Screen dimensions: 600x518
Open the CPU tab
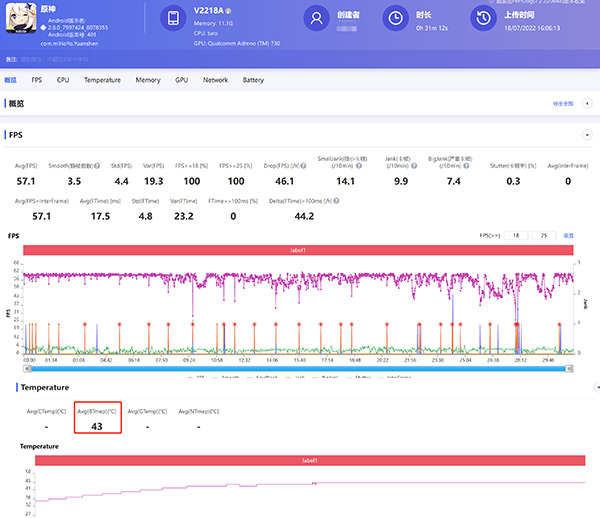click(x=63, y=80)
